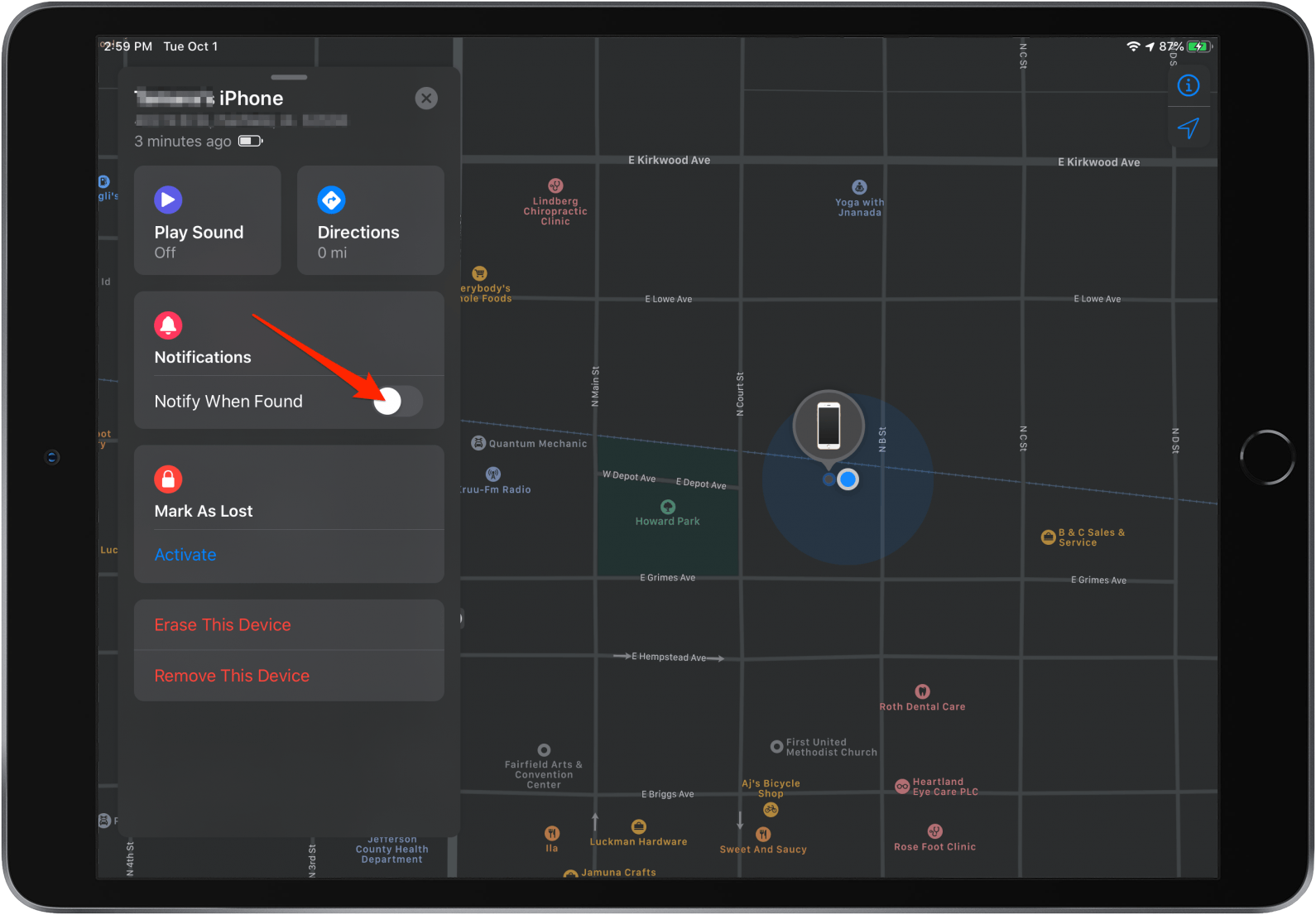Tap the '3 minutes ago' status text
1316x915 pixels.
pyautogui.click(x=183, y=142)
